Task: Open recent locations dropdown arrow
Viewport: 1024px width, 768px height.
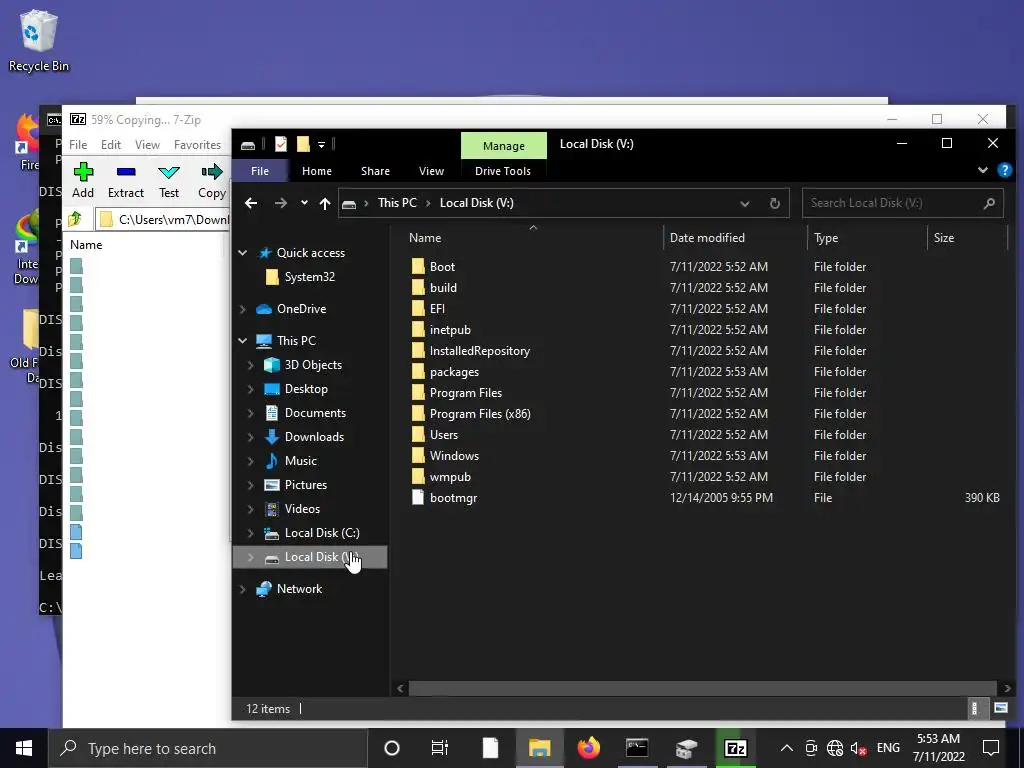Action: pyautogui.click(x=304, y=202)
